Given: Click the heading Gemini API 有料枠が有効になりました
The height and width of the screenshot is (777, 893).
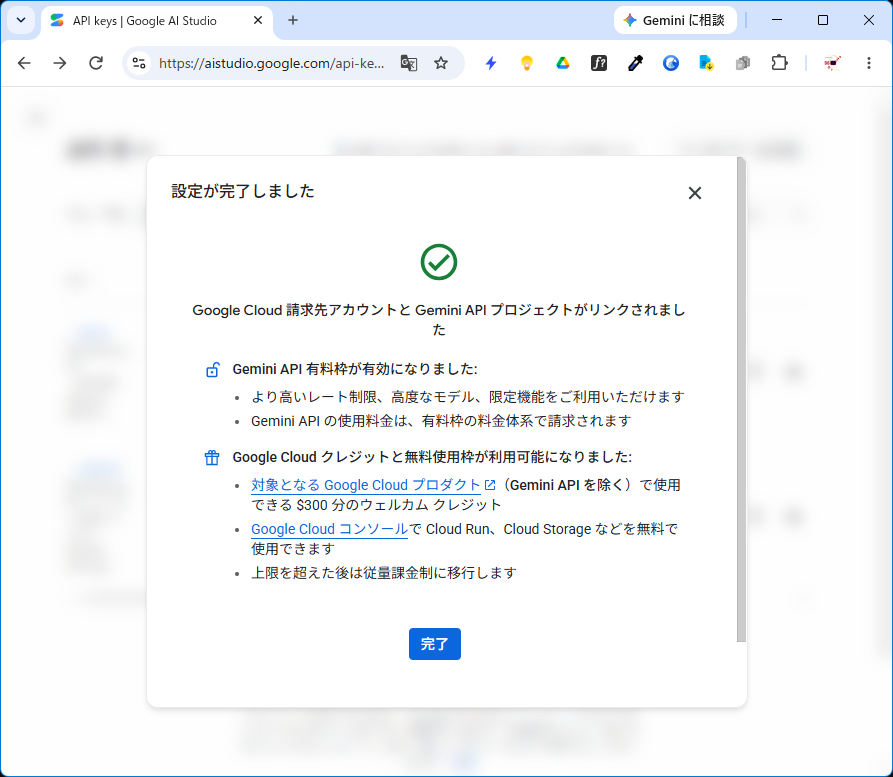Looking at the screenshot, I should tap(355, 369).
